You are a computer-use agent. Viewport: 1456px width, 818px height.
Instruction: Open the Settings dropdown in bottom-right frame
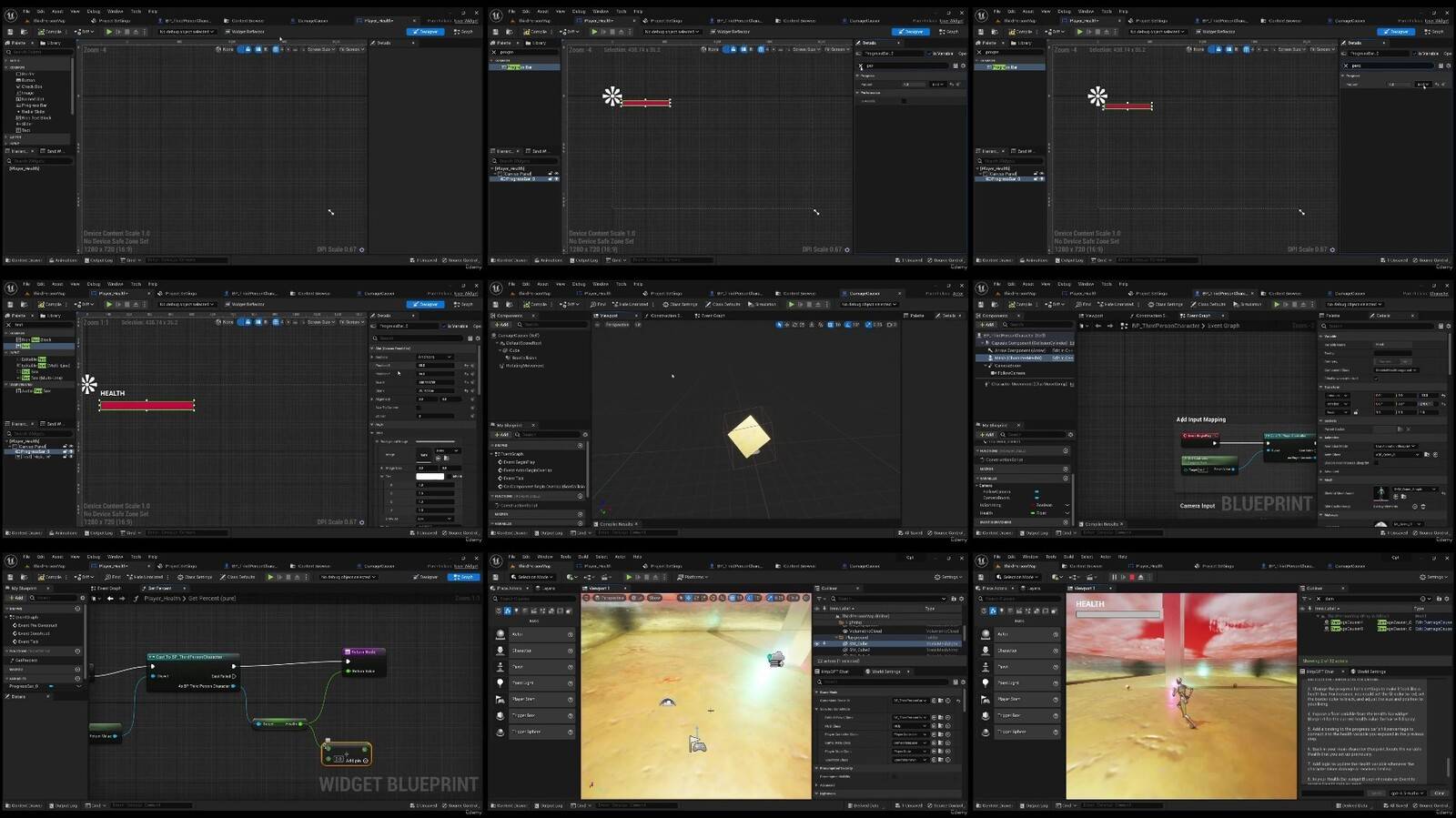click(x=1434, y=577)
